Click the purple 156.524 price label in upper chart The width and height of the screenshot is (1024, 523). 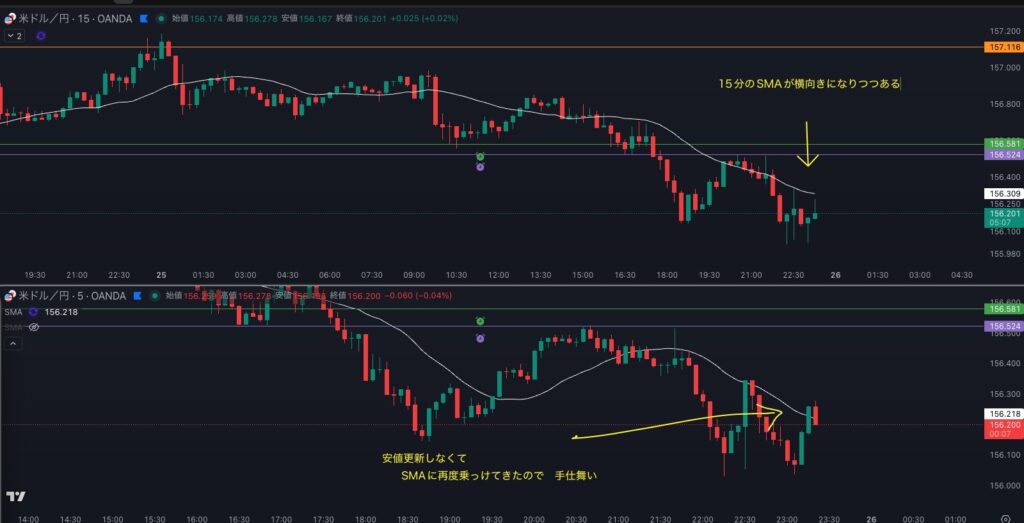point(1002,155)
